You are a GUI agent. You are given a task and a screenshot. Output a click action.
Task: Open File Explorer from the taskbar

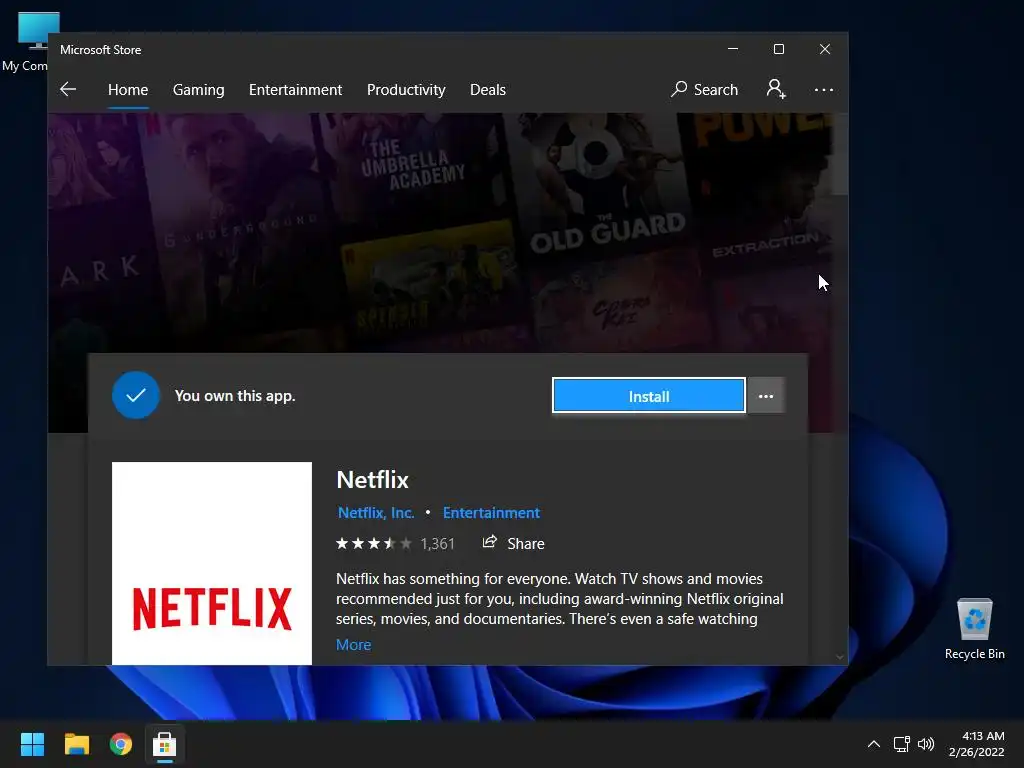click(x=76, y=744)
